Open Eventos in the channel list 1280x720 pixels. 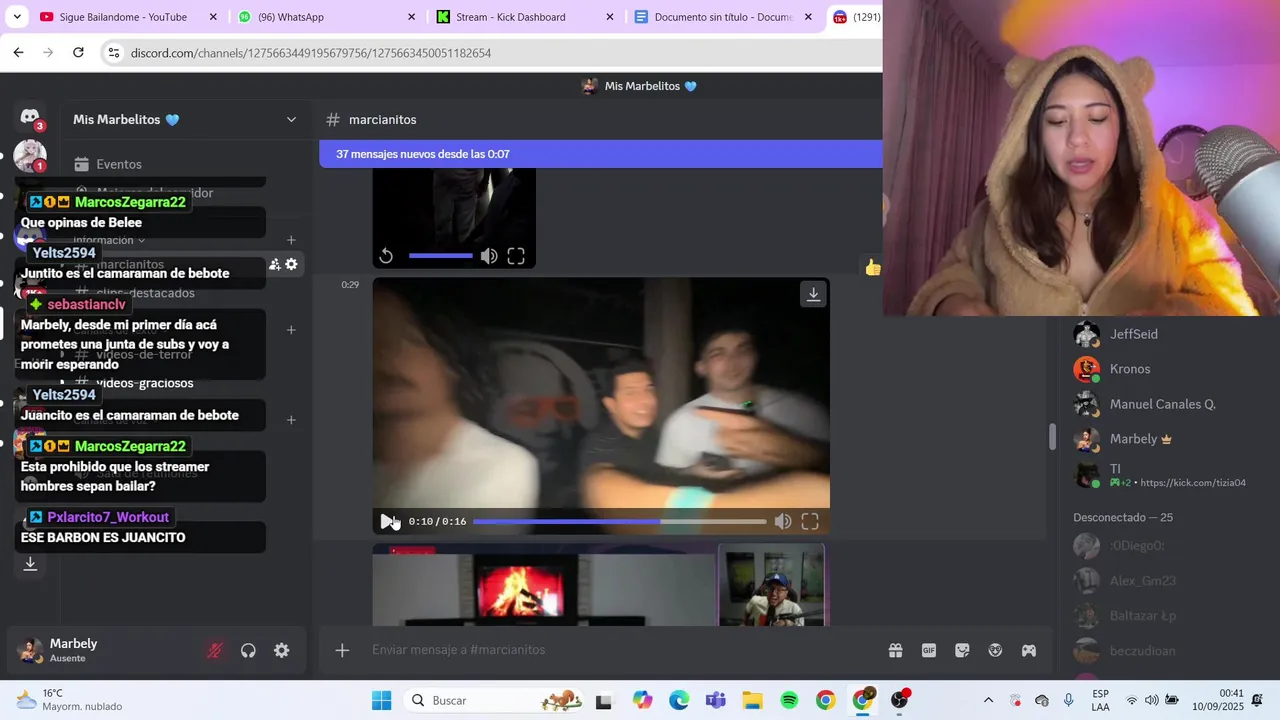click(118, 164)
